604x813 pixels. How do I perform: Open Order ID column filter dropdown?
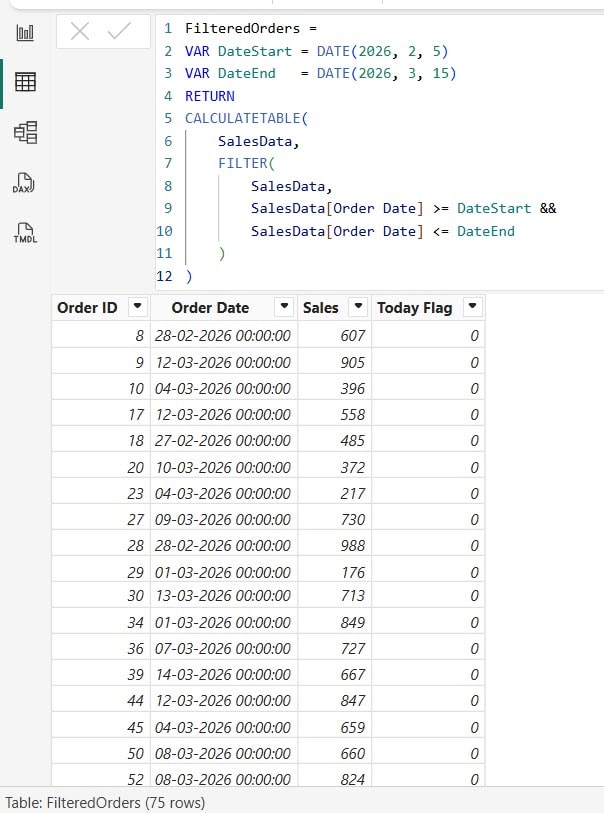pyautogui.click(x=137, y=306)
